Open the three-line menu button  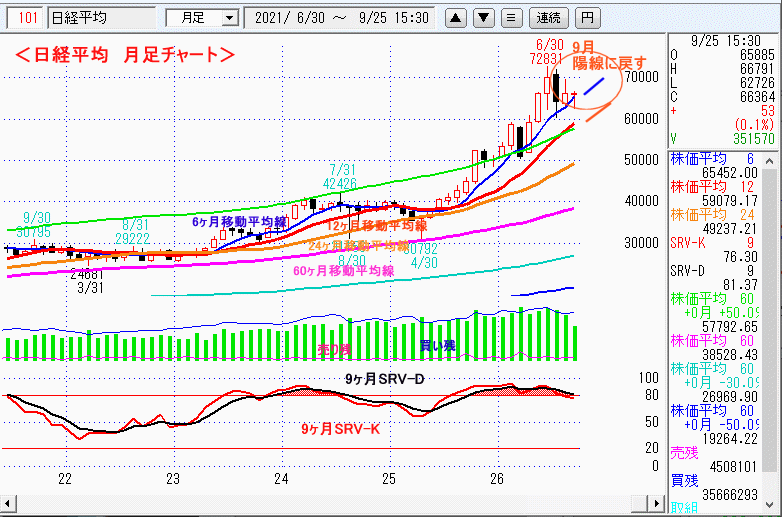(x=511, y=18)
